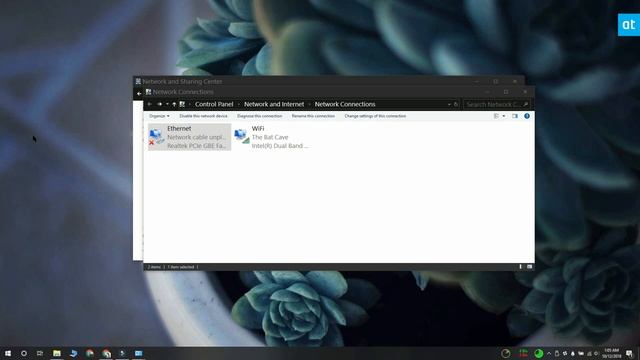Click the Network and Internet breadcrumb
The image size is (640, 360).
pos(274,104)
